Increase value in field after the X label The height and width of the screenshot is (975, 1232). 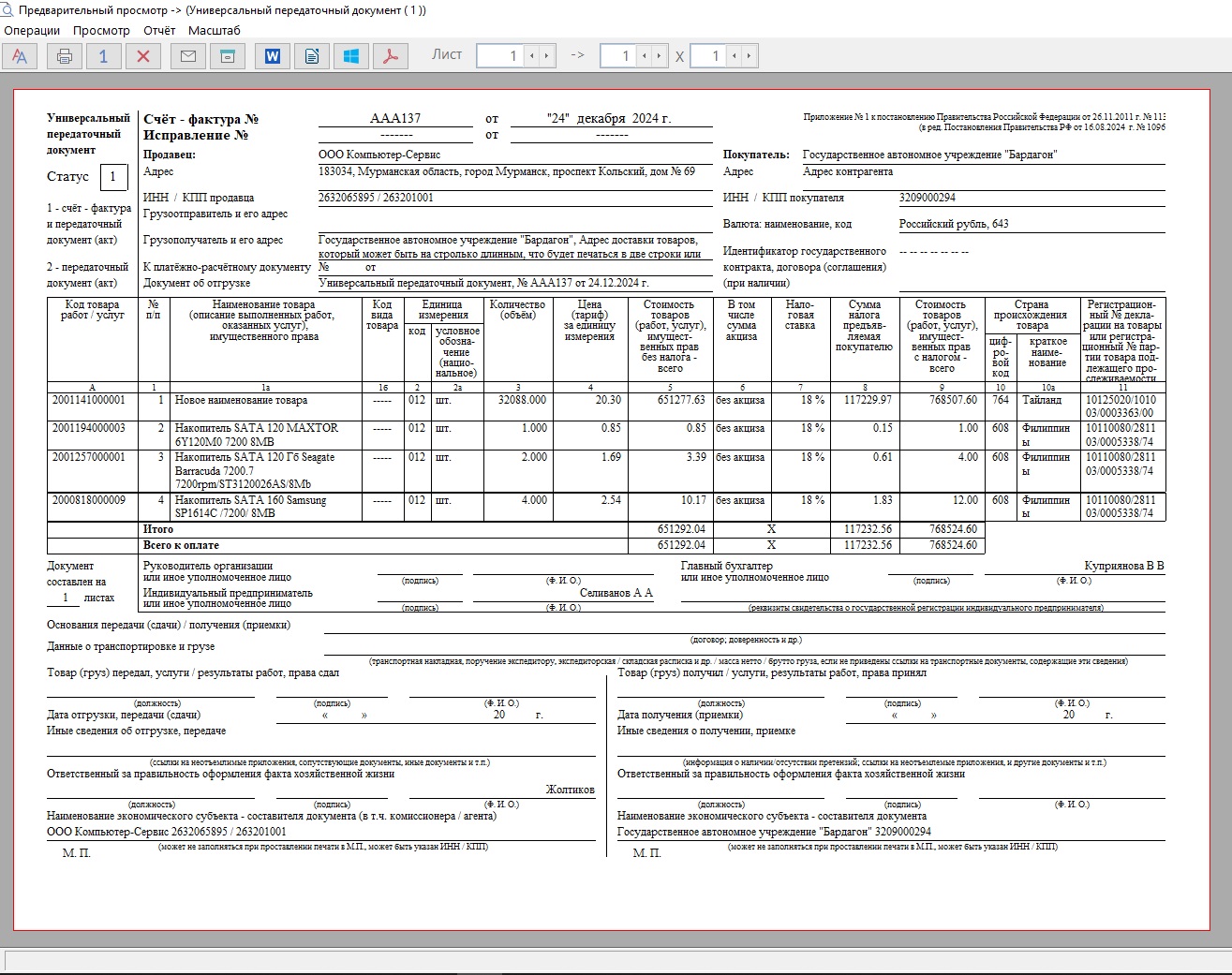pos(749,56)
